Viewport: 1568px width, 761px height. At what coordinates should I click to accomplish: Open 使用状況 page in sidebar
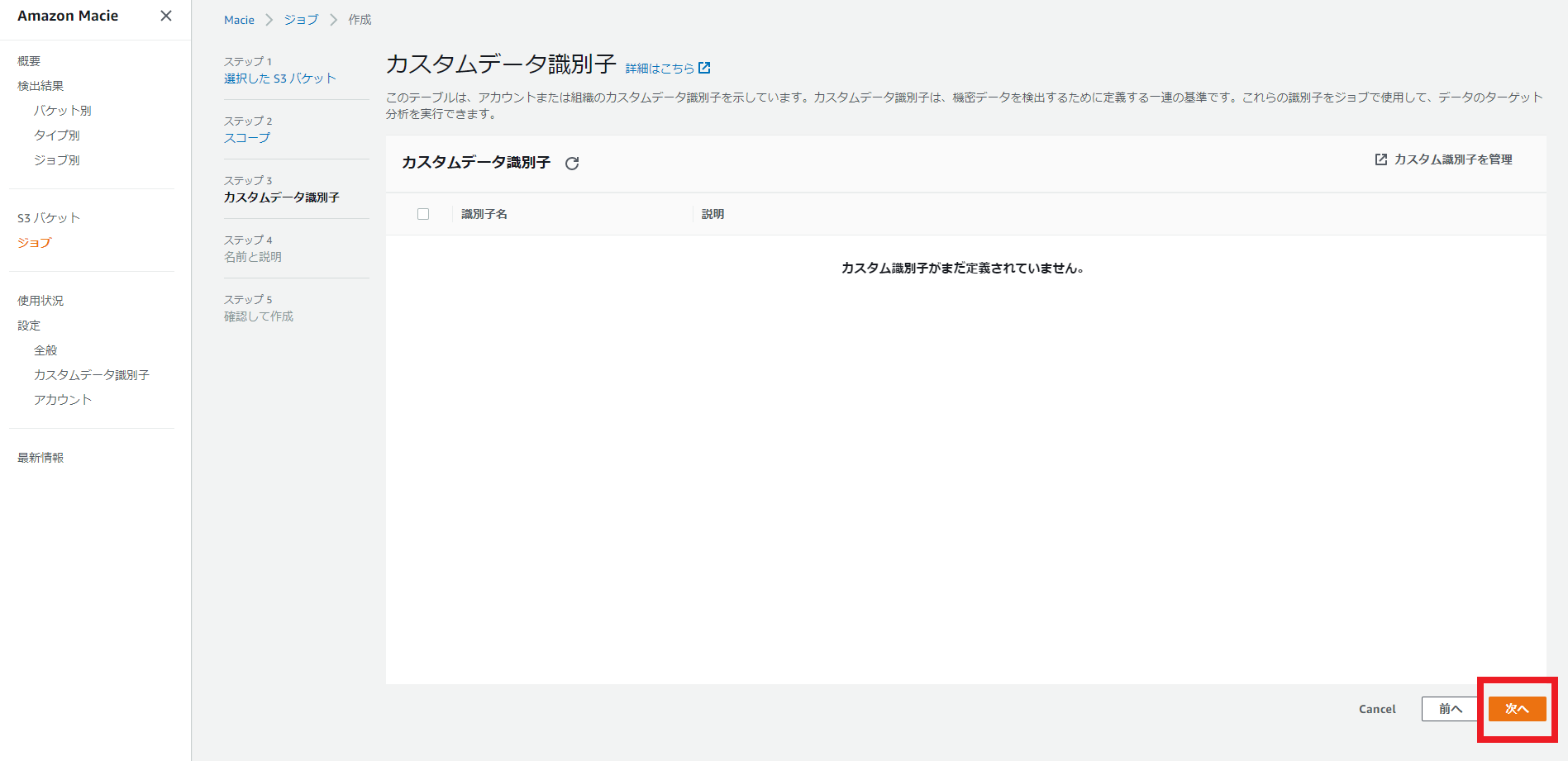41,301
